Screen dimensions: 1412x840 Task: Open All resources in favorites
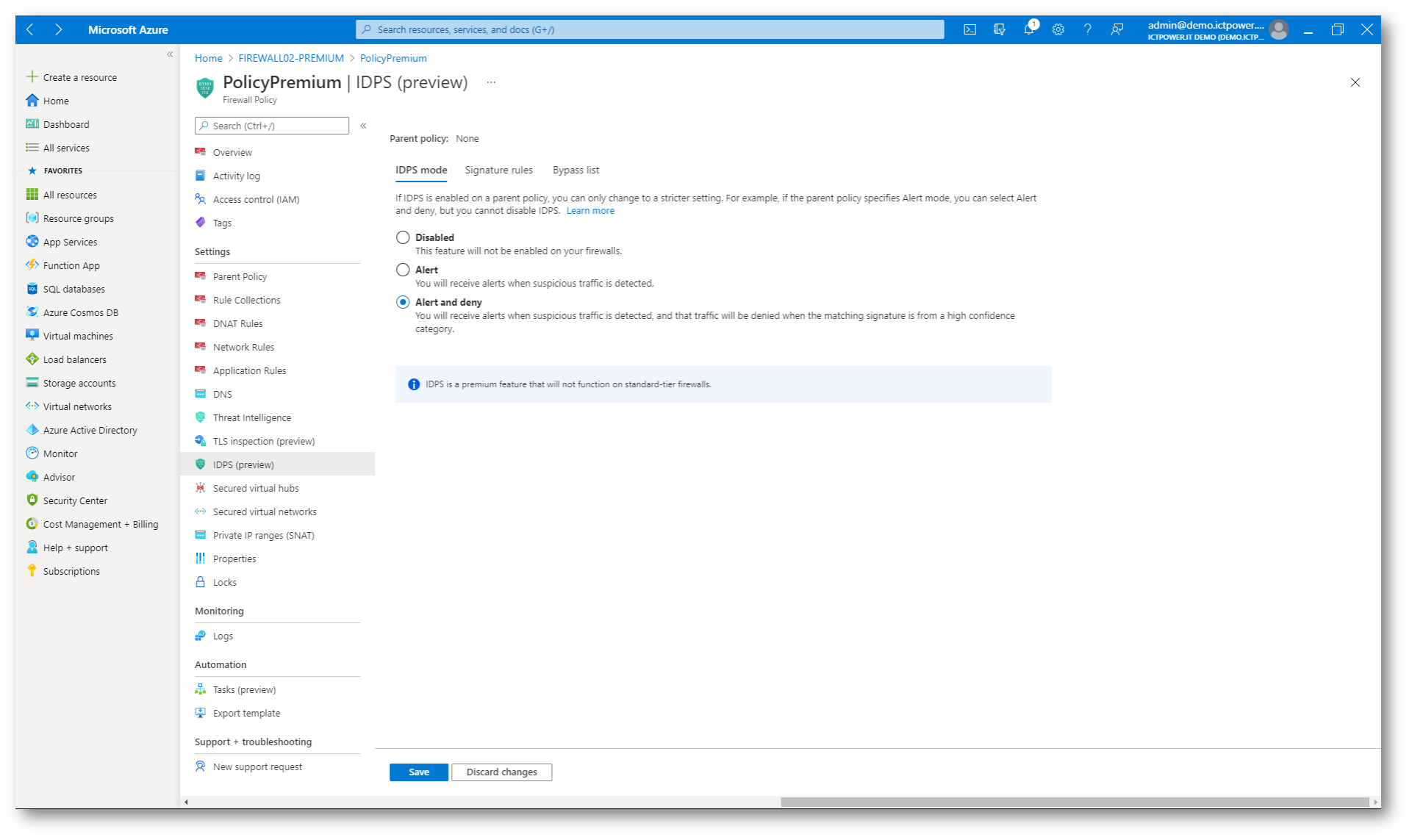click(70, 195)
